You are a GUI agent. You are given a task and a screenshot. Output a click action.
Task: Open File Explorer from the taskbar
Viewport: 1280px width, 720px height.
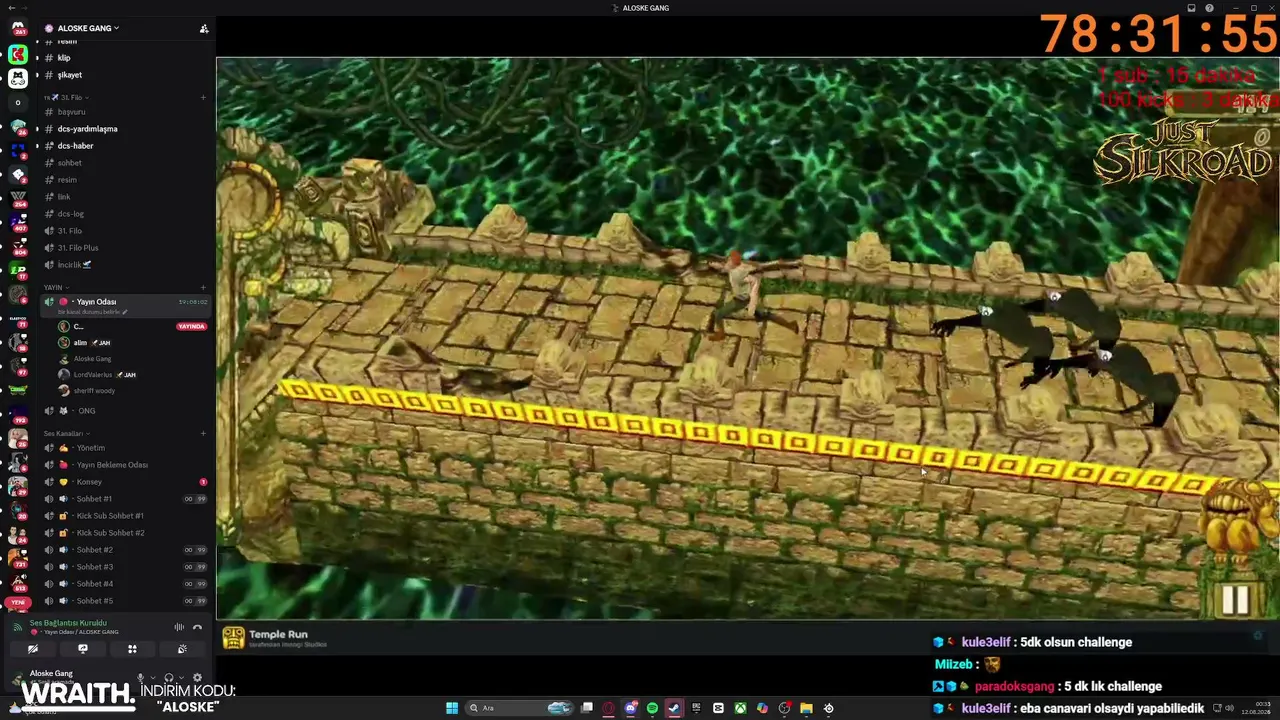(806, 708)
